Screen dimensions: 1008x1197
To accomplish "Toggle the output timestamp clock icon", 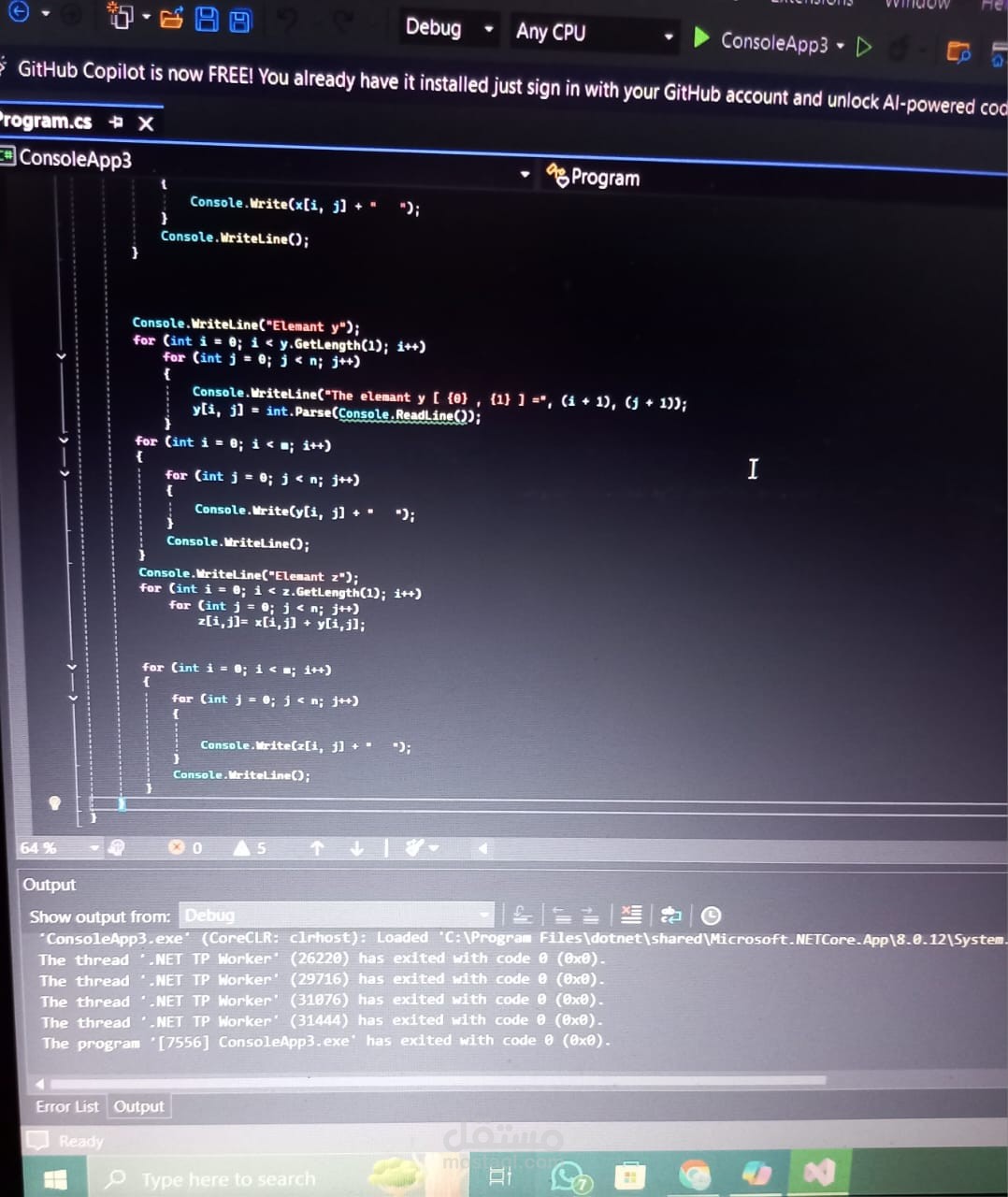I will 711,916.
